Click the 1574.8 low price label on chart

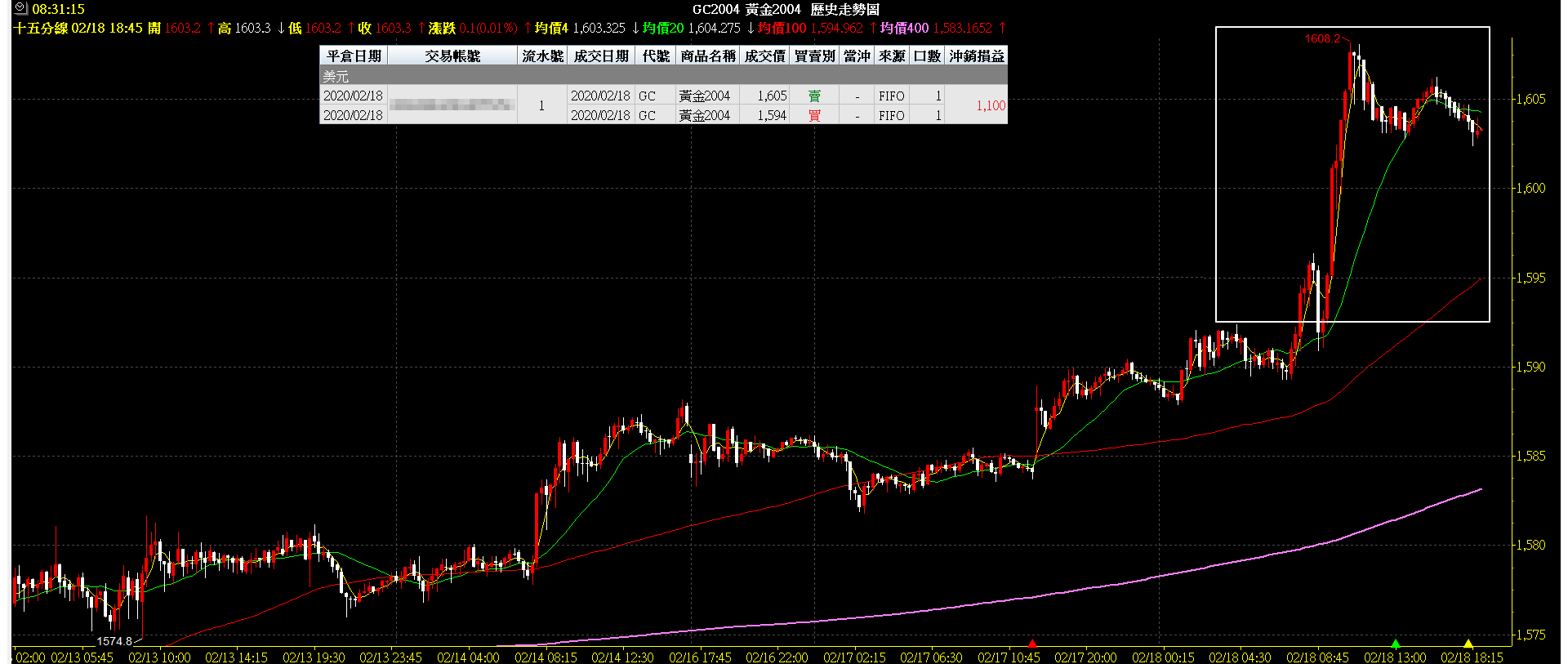pyautogui.click(x=114, y=641)
